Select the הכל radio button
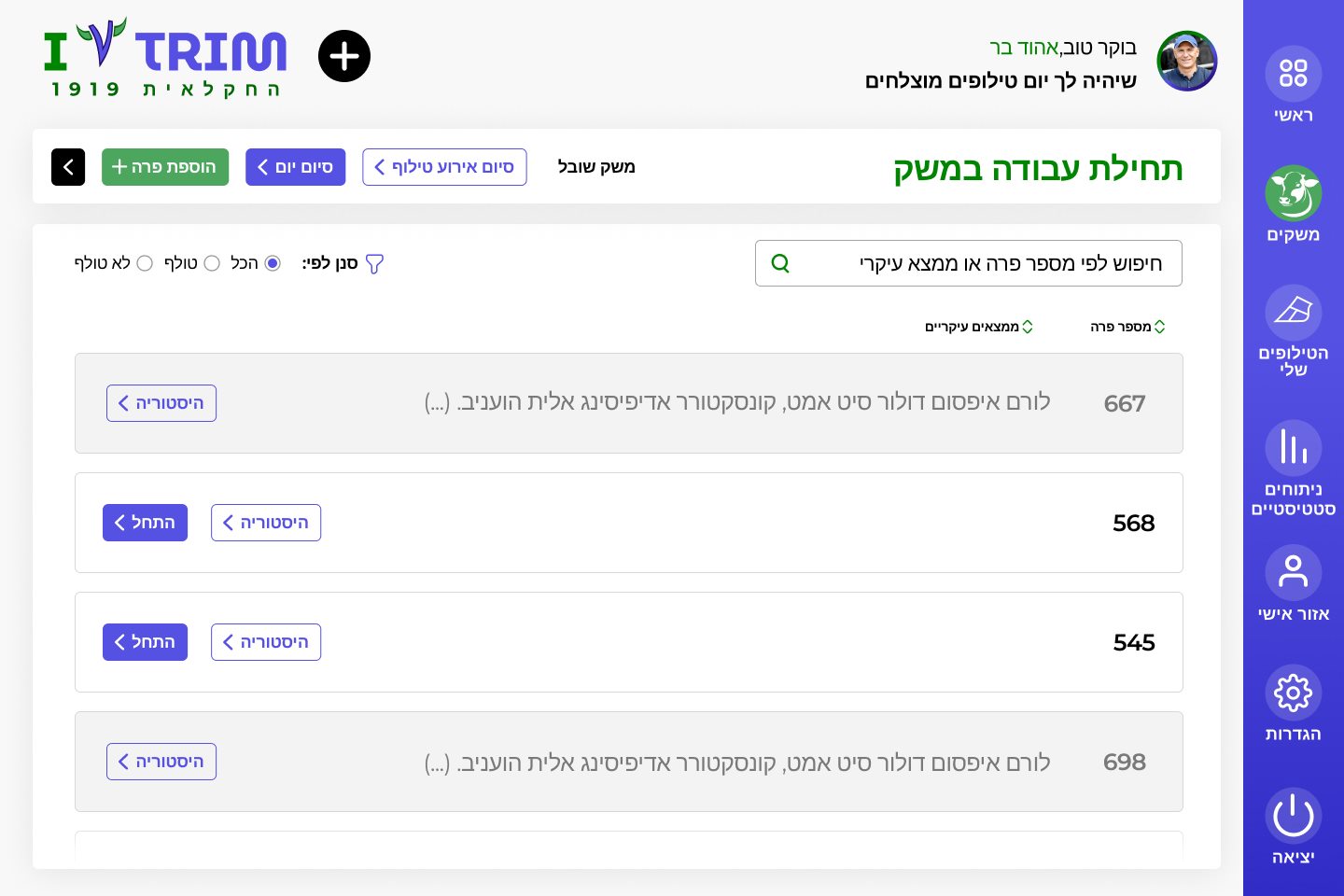Viewport: 1344px width, 896px height. (x=273, y=263)
